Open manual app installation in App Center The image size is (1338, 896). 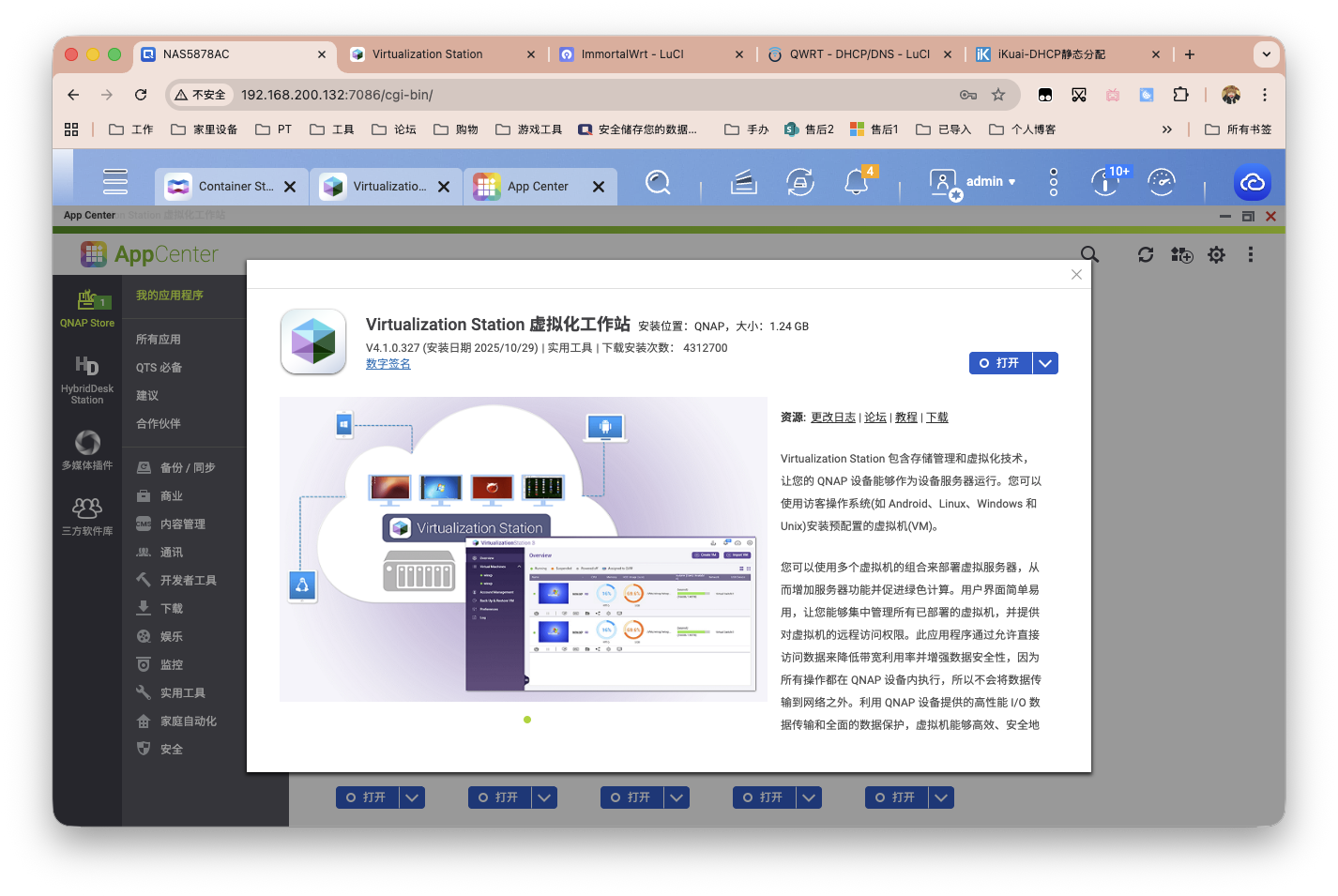pyautogui.click(x=1181, y=254)
